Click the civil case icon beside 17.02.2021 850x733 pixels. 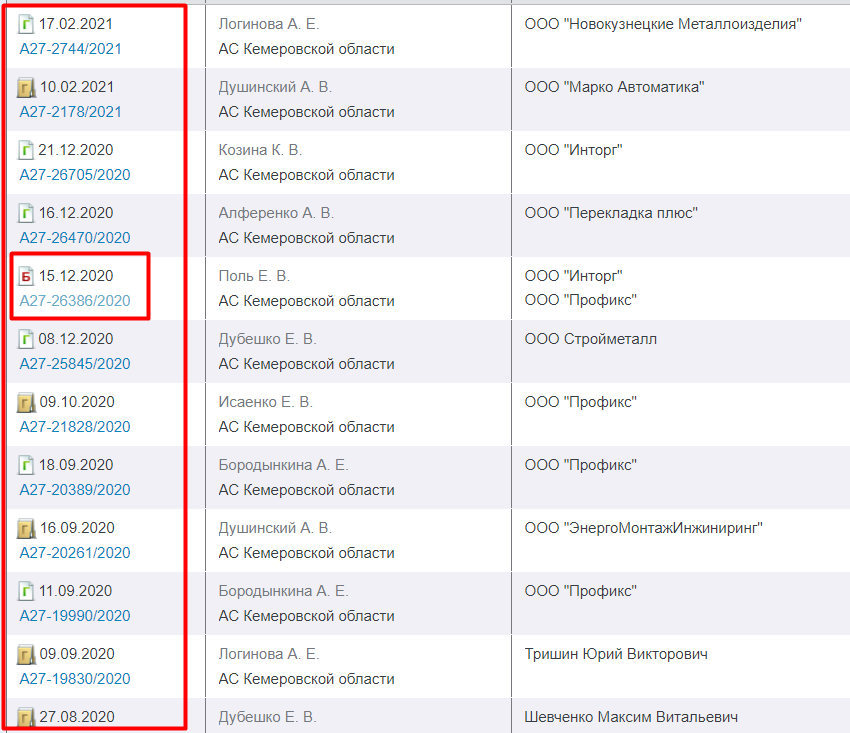pos(27,25)
